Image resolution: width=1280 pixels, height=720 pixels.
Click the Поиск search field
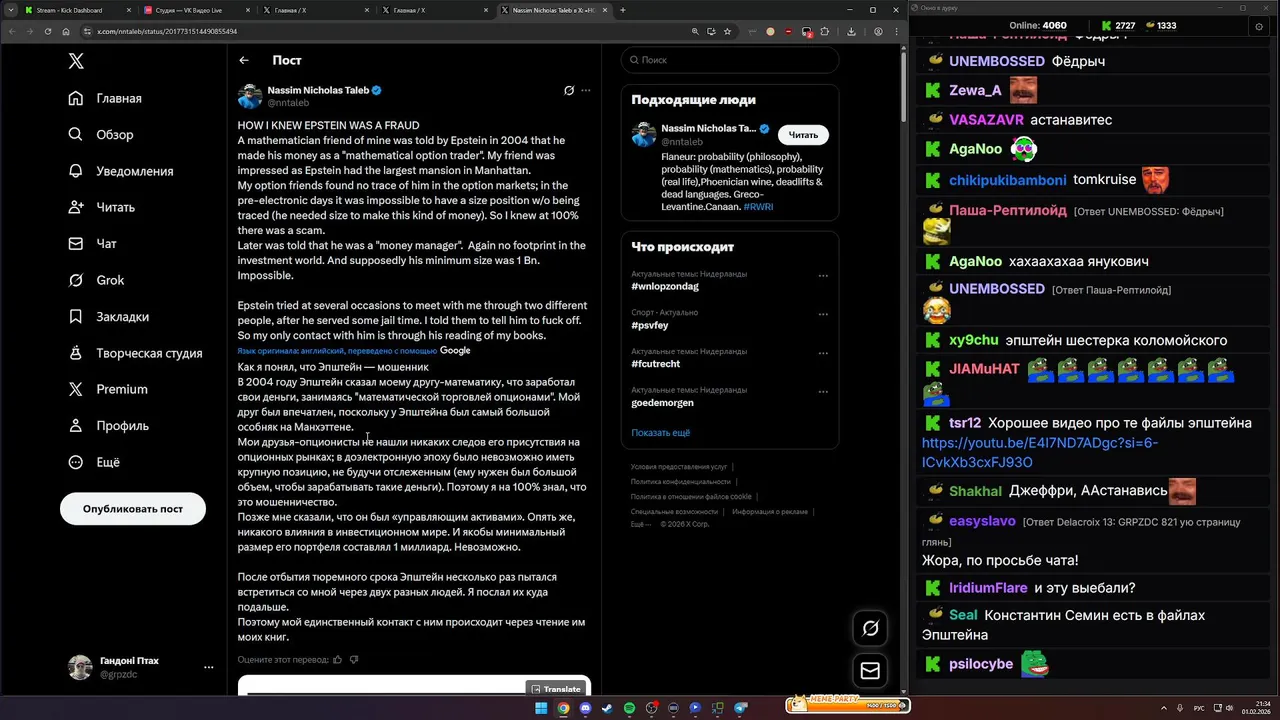[730, 60]
